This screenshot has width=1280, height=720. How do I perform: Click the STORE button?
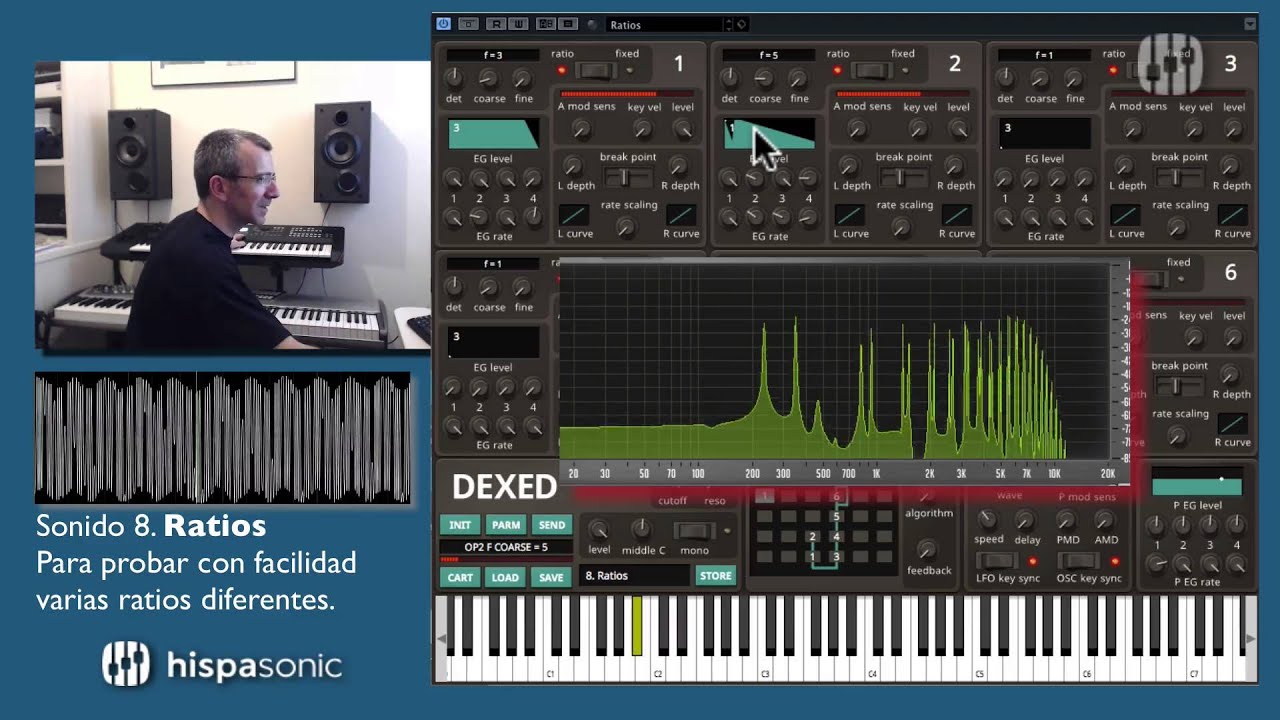coord(715,576)
